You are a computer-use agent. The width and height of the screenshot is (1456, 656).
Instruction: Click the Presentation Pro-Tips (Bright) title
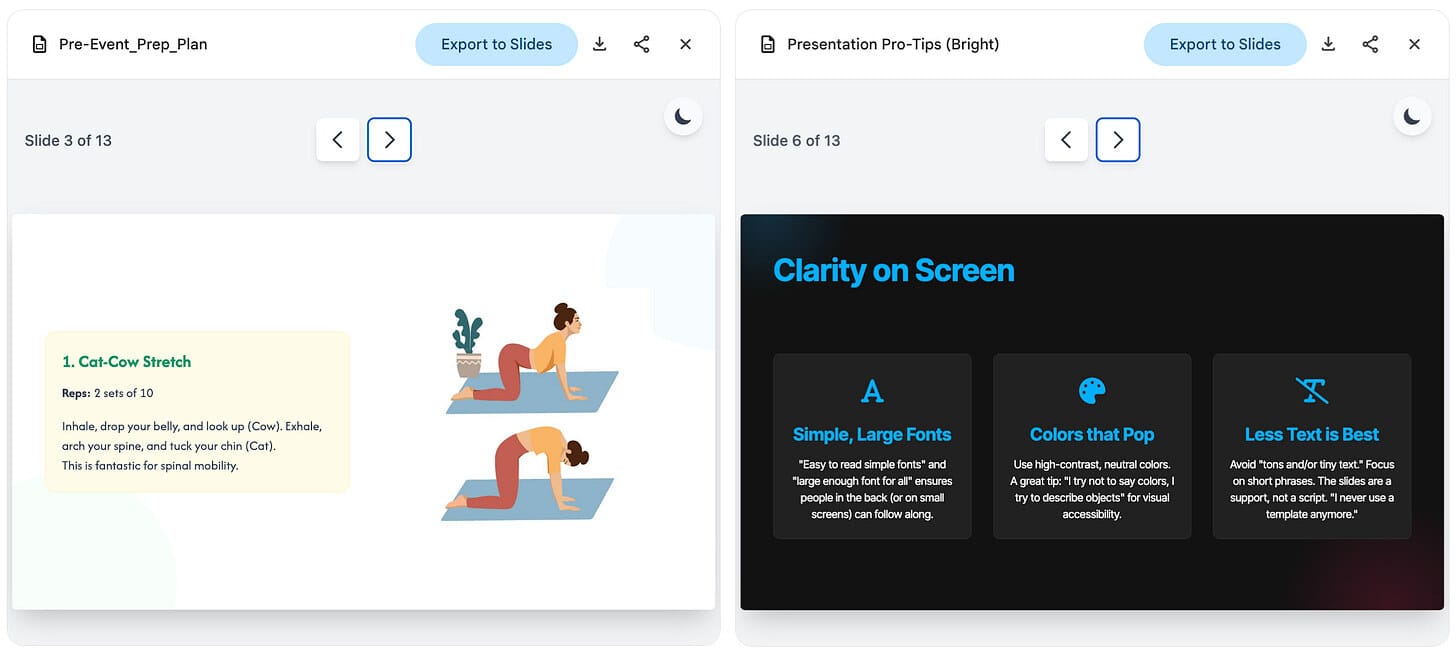tap(893, 44)
